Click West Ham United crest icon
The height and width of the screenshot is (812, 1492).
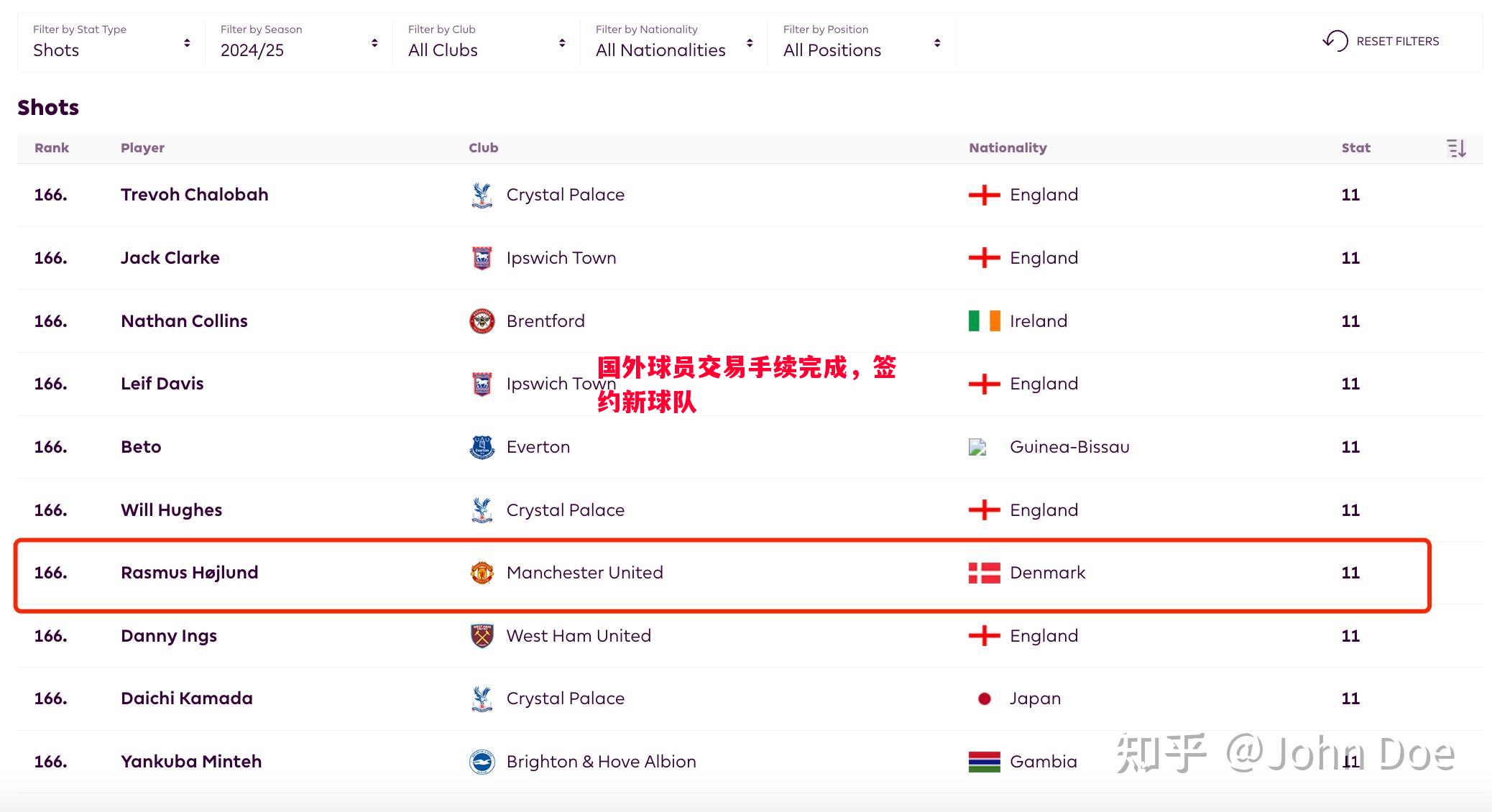(x=482, y=636)
